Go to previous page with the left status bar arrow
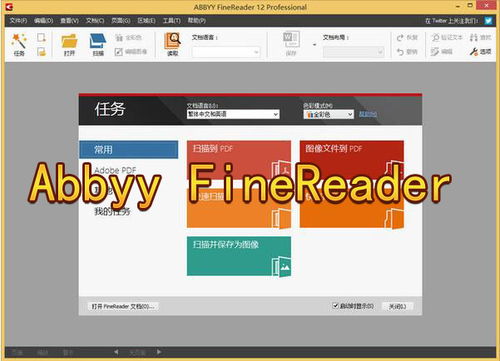Viewport: 500px width, 361px height. 116,352
